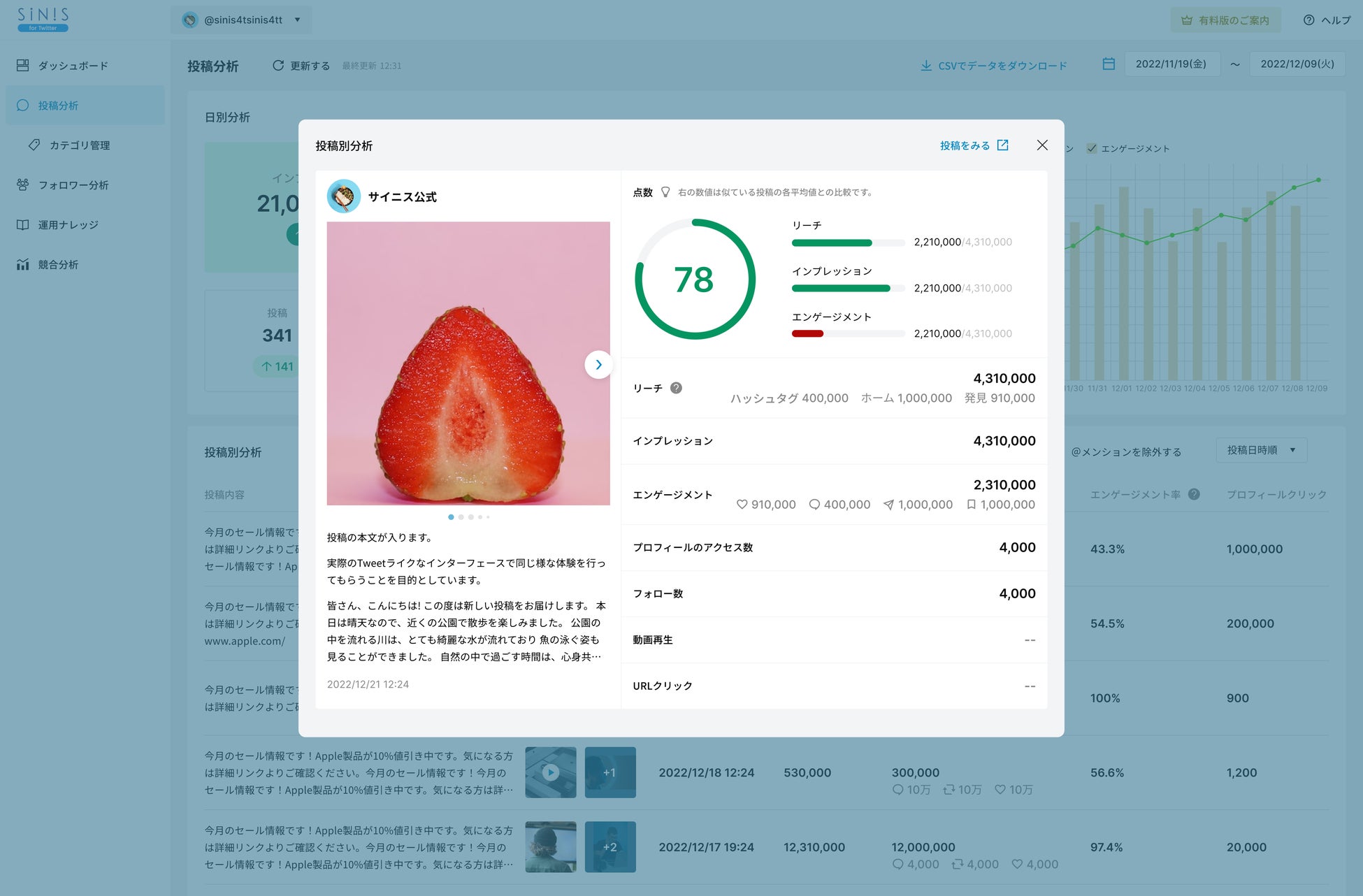This screenshot has height=896, width=1363.
Task: Click the CSV download icon
Action: (x=926, y=65)
